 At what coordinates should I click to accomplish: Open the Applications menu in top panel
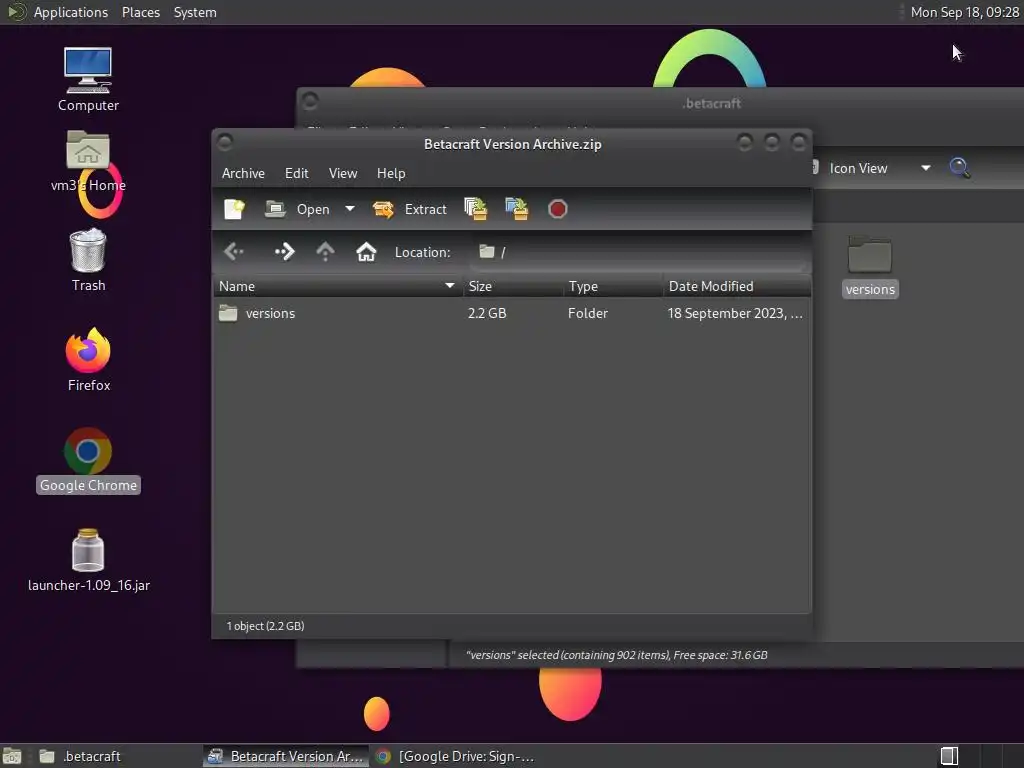click(x=71, y=12)
